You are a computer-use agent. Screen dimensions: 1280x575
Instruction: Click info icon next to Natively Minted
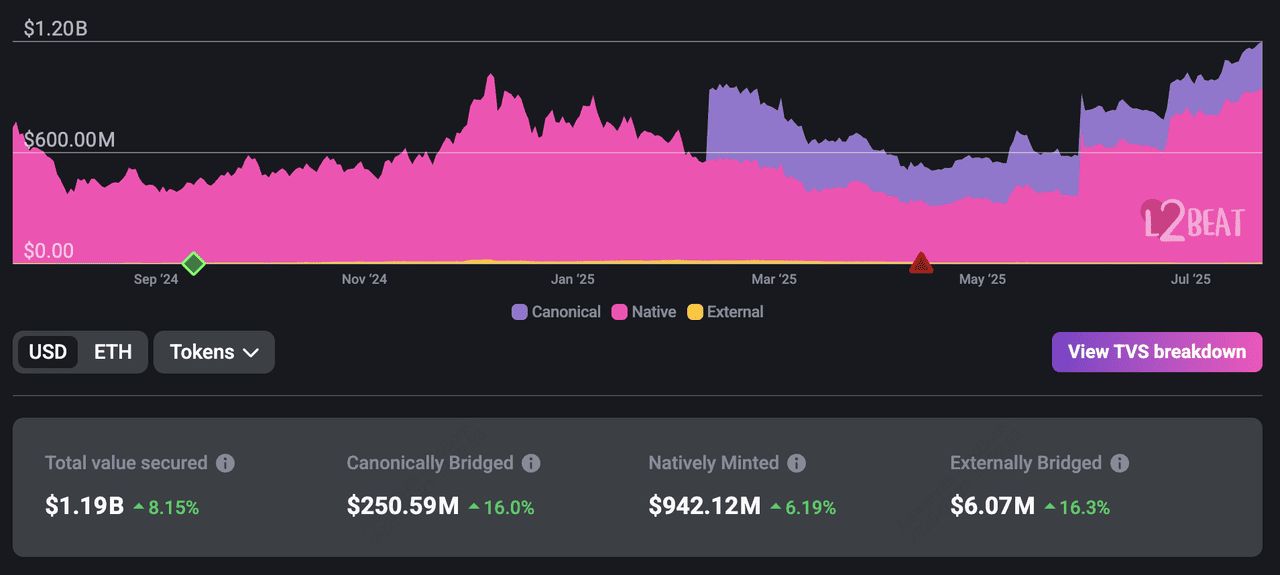point(796,463)
